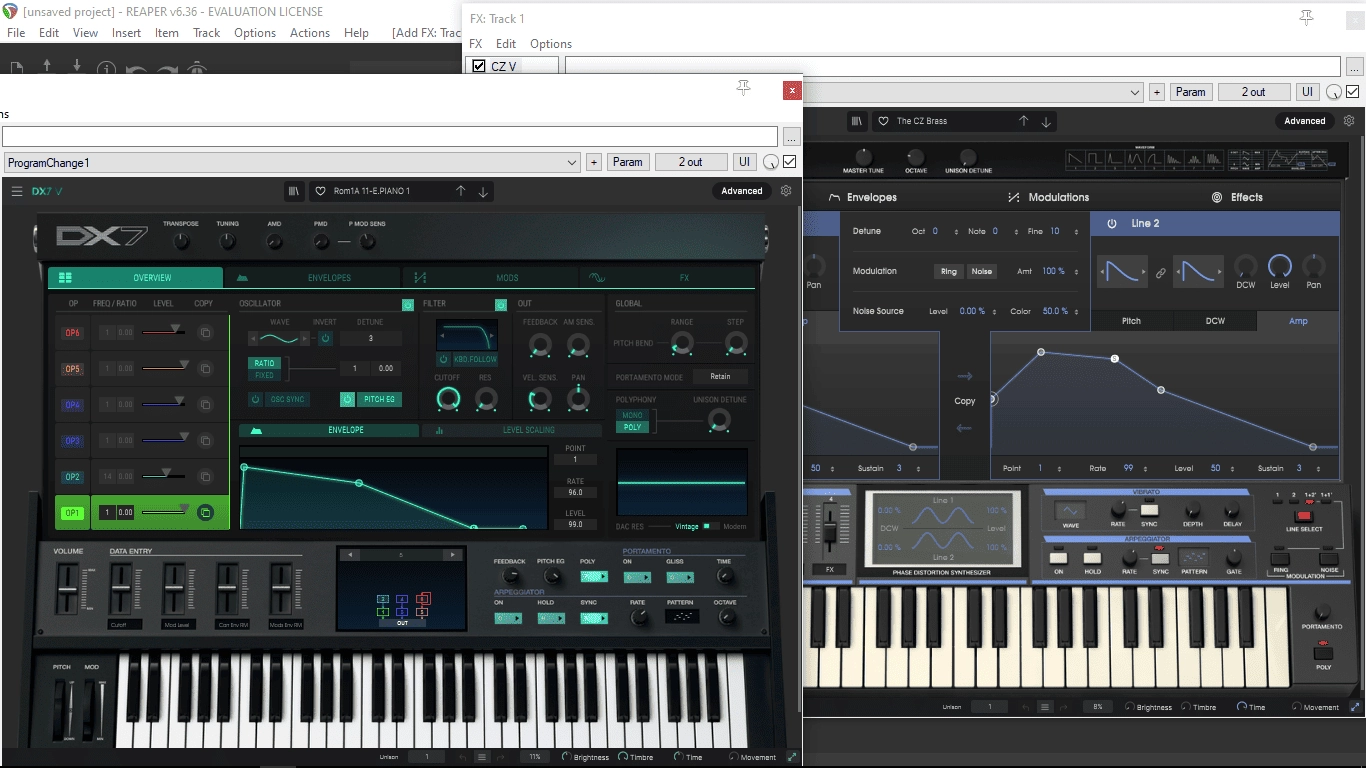Image resolution: width=1366 pixels, height=768 pixels.
Task: Toggle the DX7 plugin bypass checkbox
Action: click(x=790, y=162)
